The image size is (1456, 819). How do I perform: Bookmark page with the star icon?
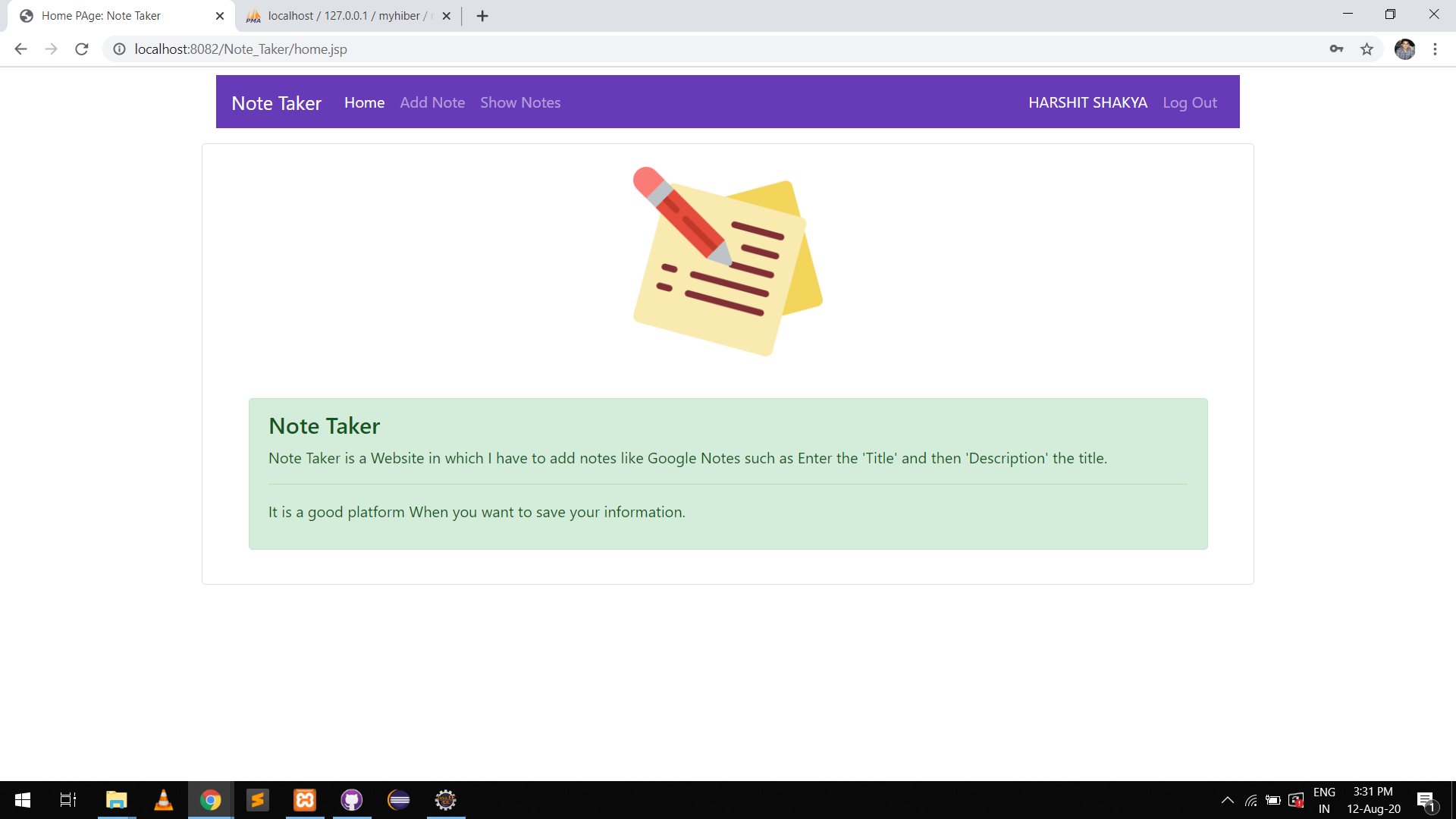(1367, 49)
